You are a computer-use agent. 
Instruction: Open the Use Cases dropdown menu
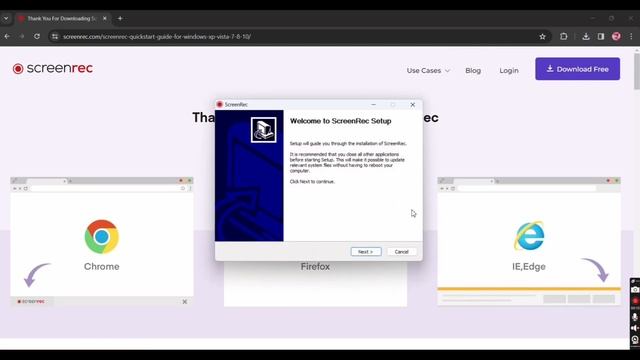pos(428,71)
